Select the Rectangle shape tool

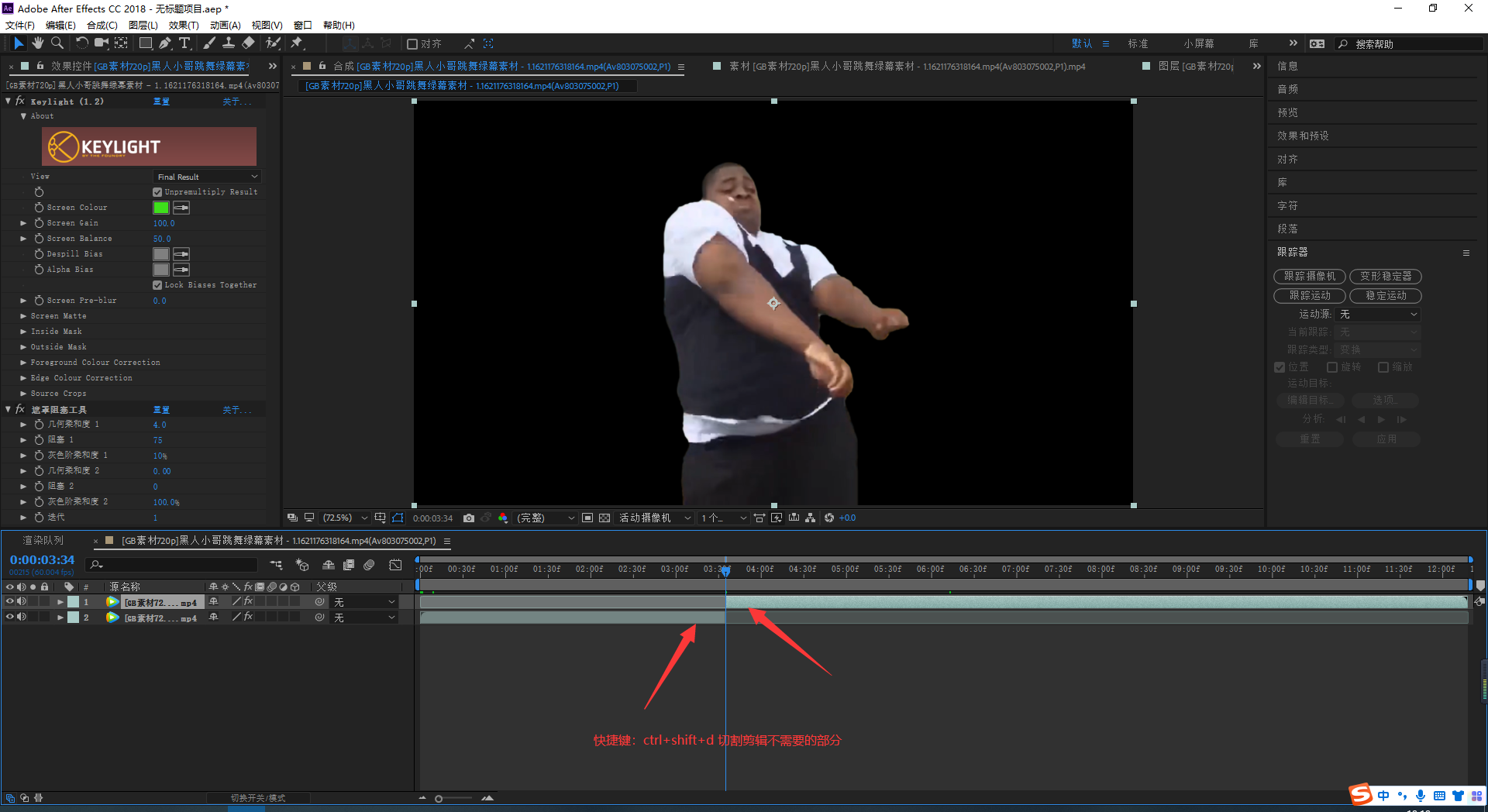pos(145,43)
